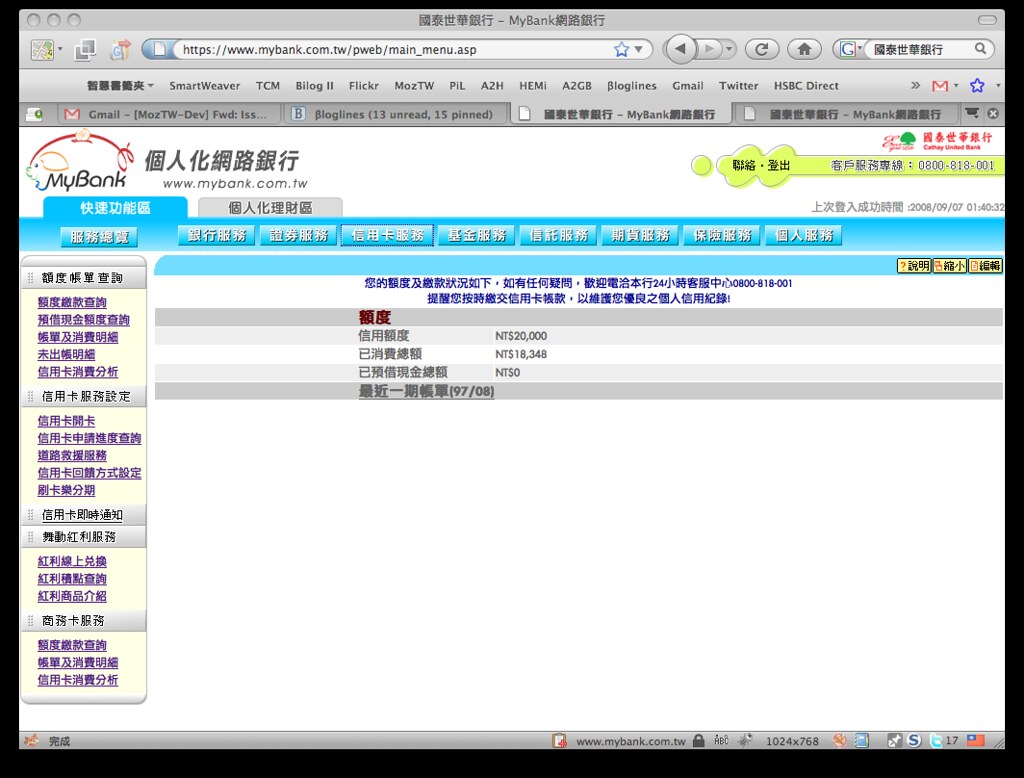Click the URL address field
1024x778 pixels.
point(390,49)
